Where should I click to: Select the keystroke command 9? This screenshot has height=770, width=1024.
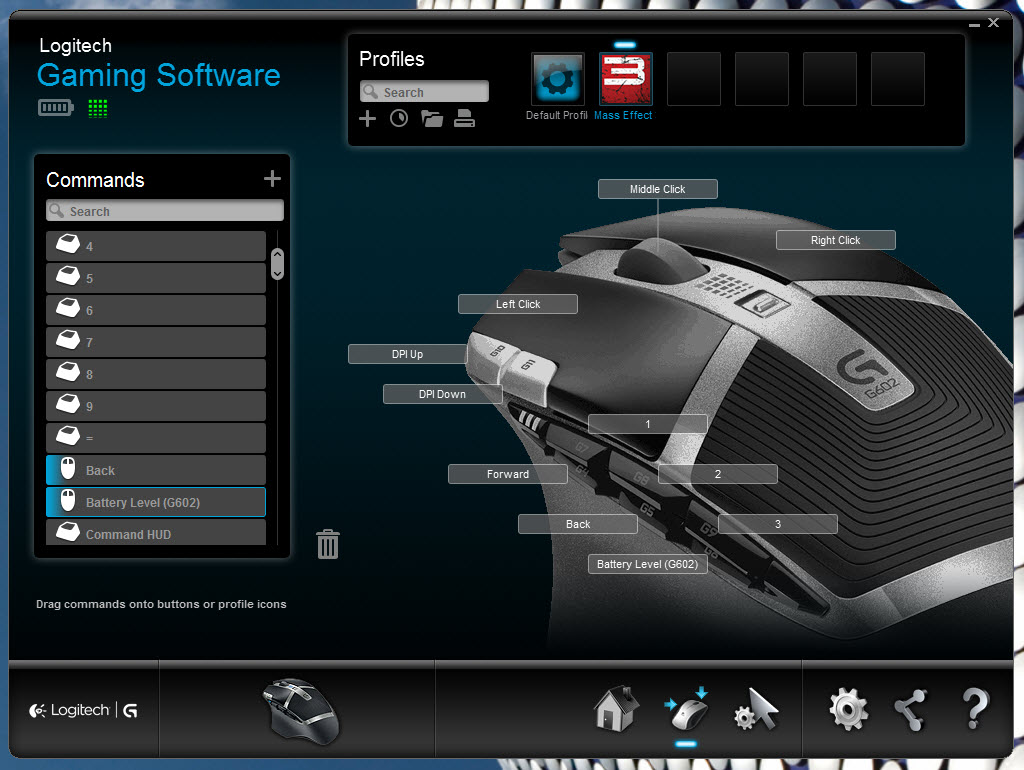[x=156, y=406]
